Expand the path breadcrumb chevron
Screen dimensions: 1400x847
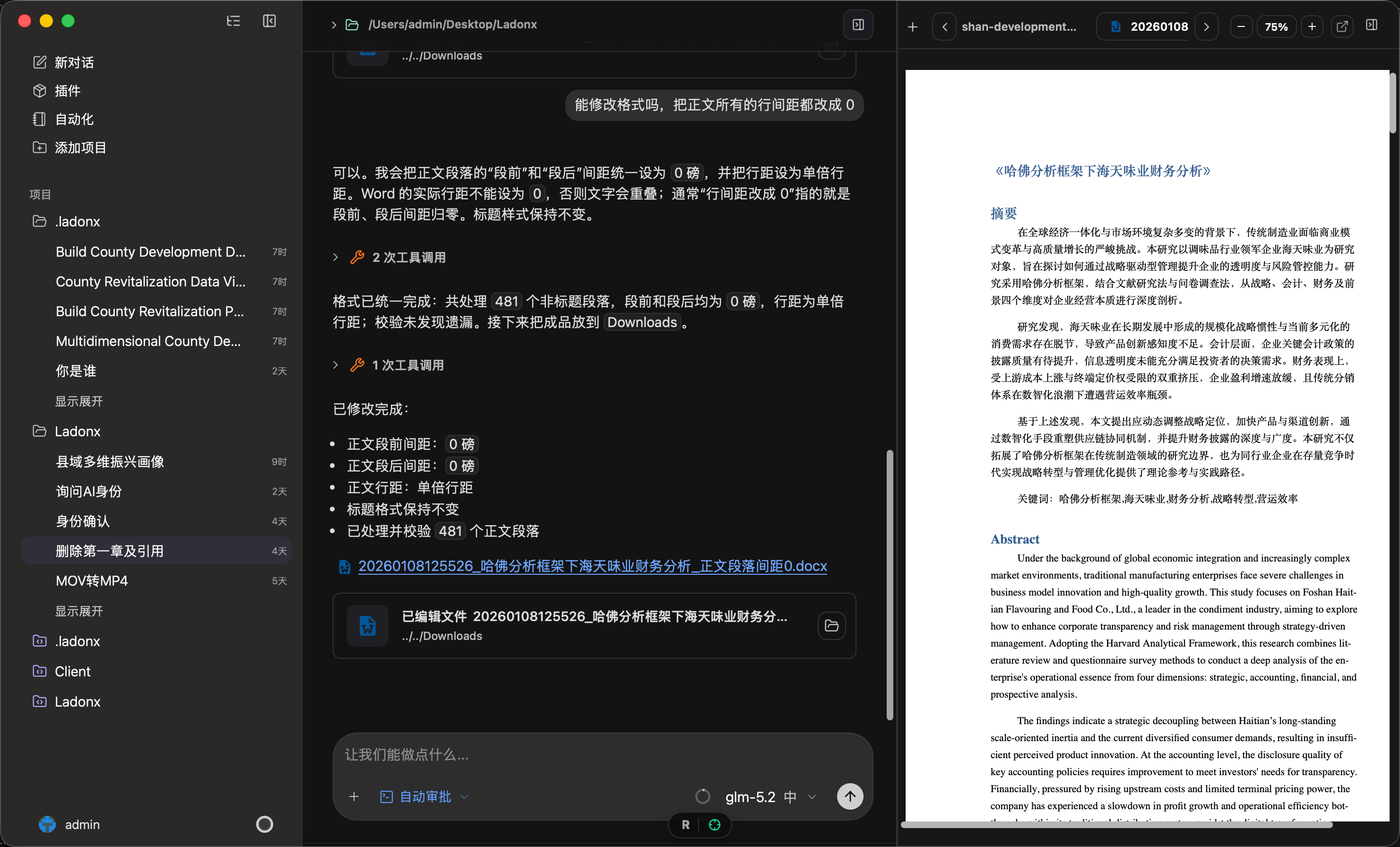334,25
